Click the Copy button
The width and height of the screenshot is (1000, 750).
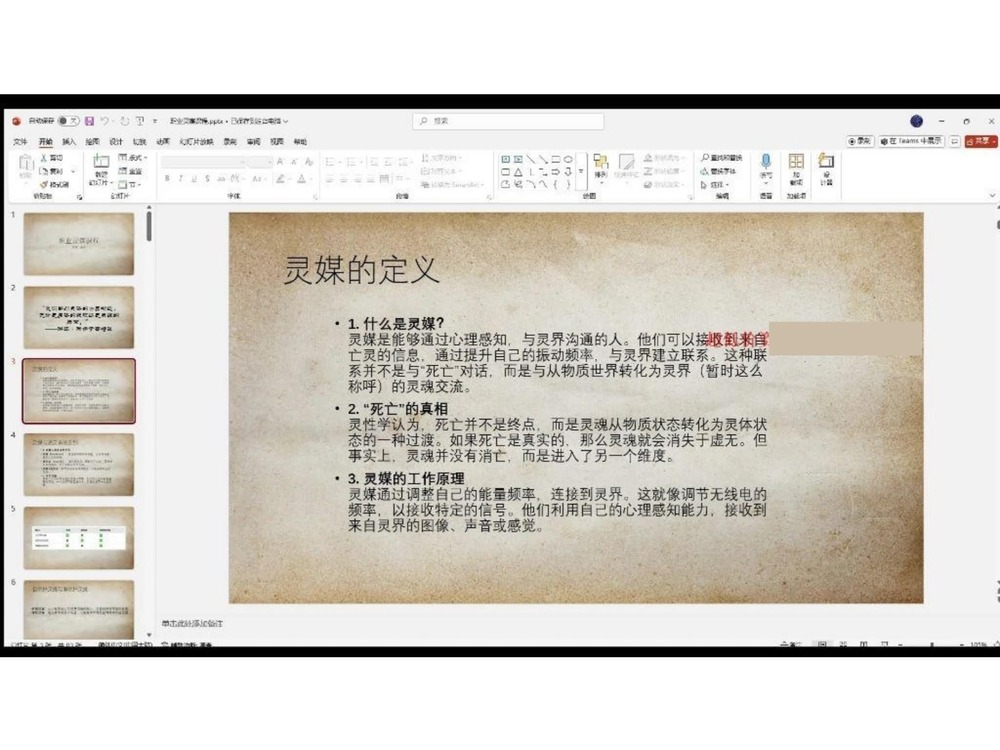click(x=52, y=171)
